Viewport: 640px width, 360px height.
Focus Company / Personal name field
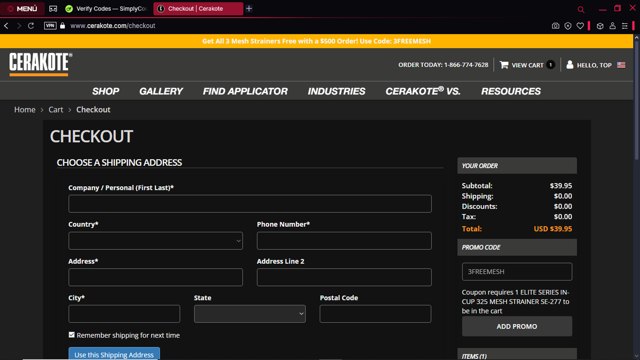click(x=250, y=204)
